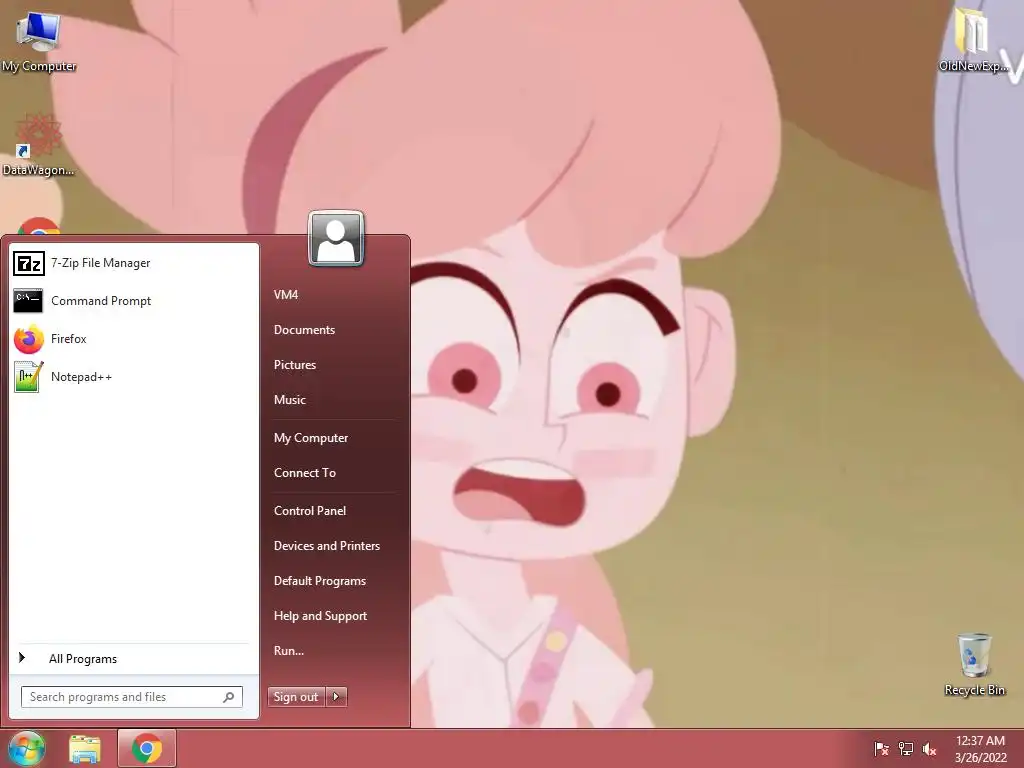Launch Command Prompt icon in Start menu

coord(28,301)
